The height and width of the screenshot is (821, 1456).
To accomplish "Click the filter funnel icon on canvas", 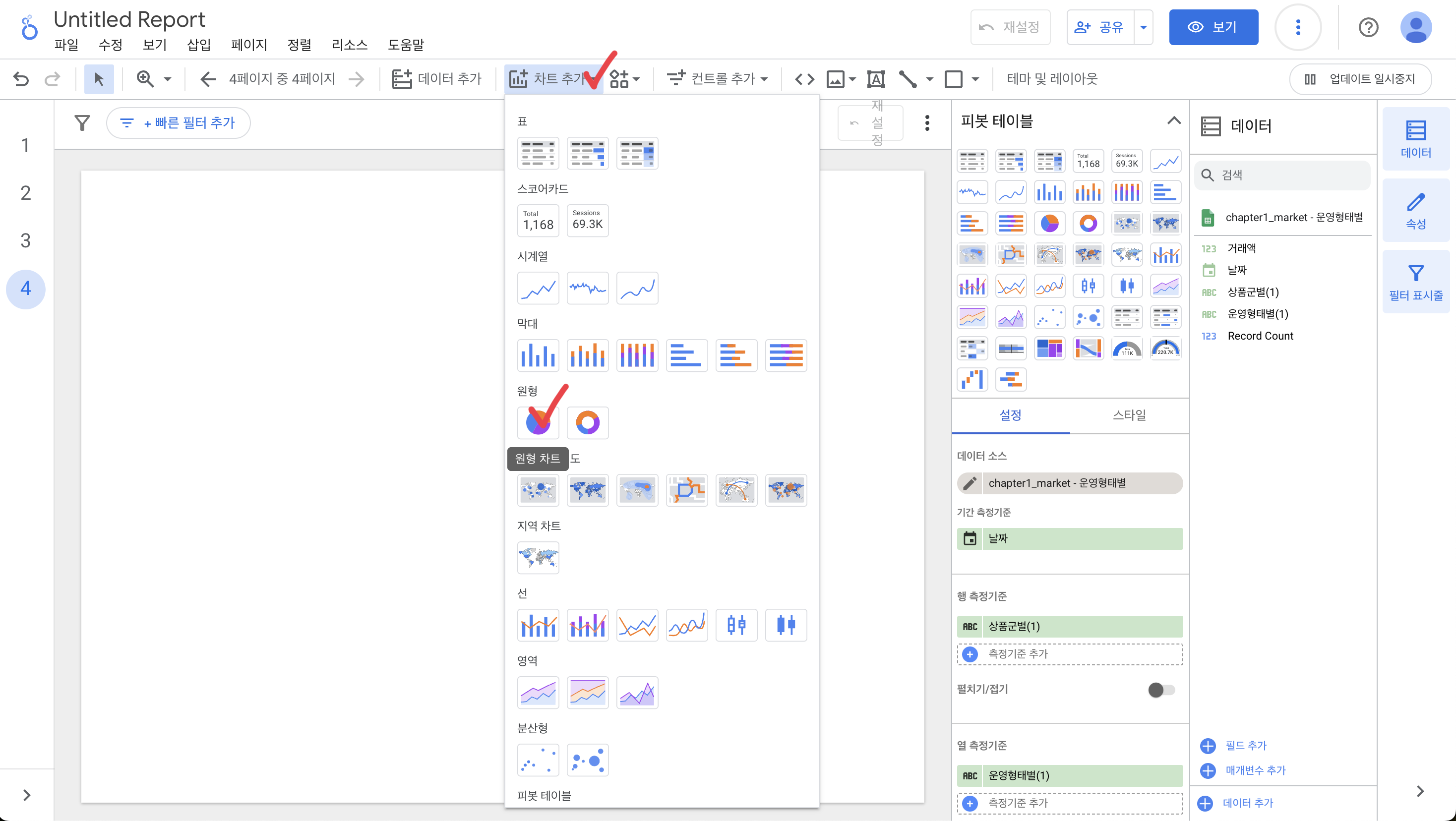I will 82,122.
